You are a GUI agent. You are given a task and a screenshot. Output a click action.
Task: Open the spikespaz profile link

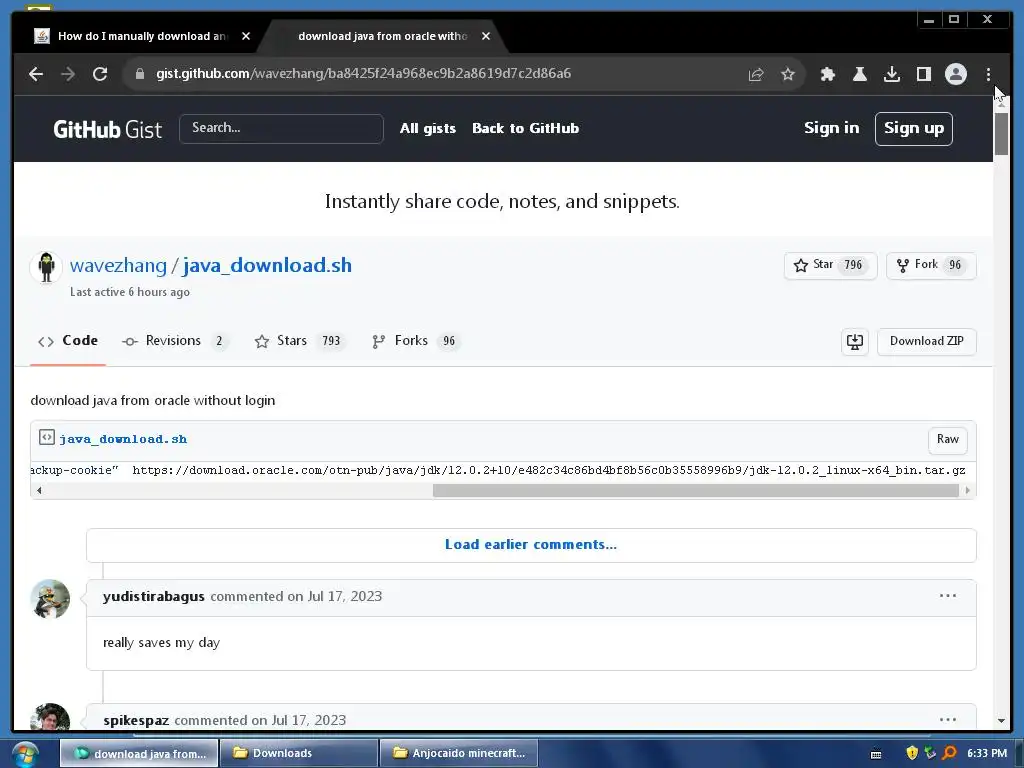click(x=136, y=720)
